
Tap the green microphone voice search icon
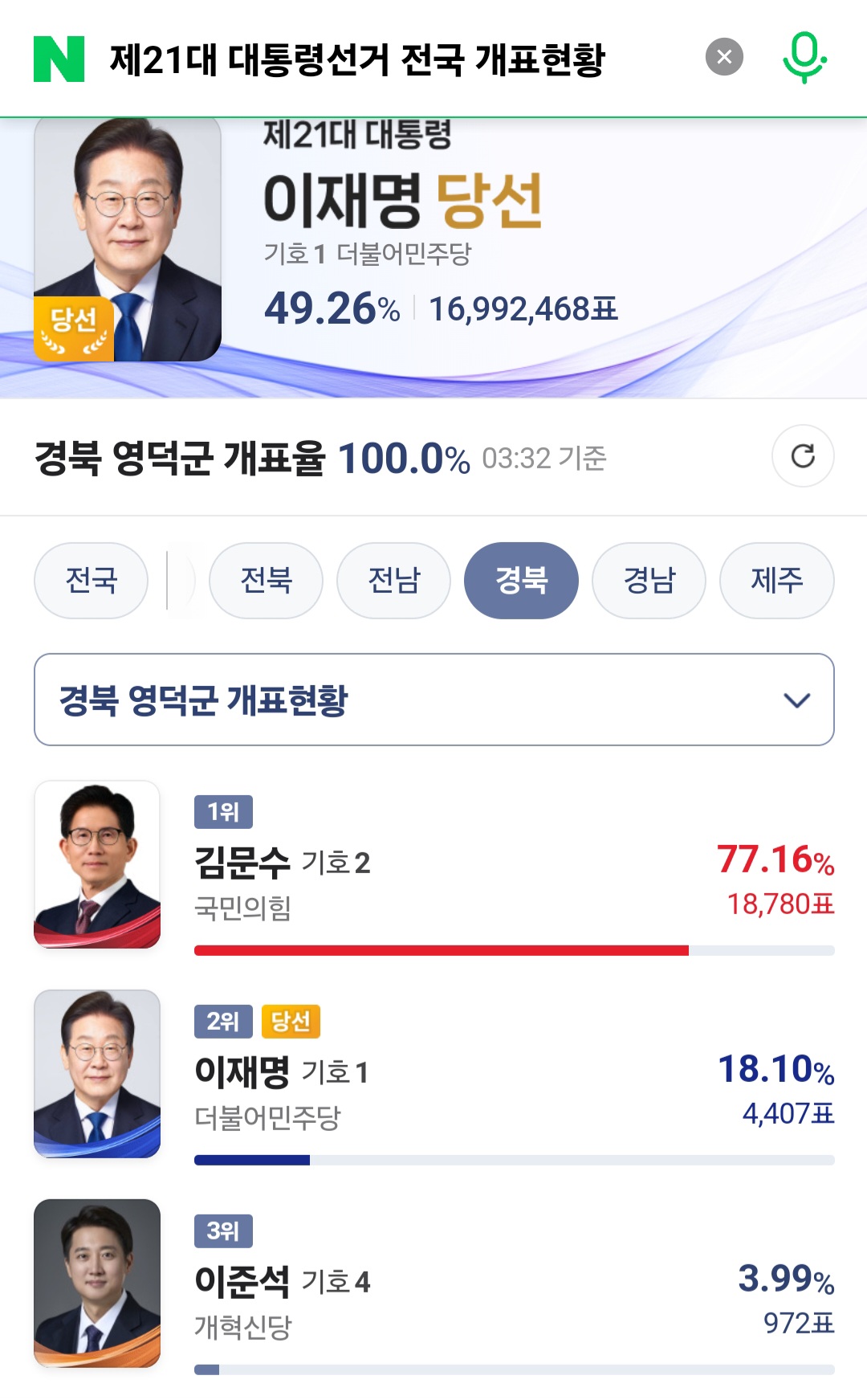pos(804,58)
